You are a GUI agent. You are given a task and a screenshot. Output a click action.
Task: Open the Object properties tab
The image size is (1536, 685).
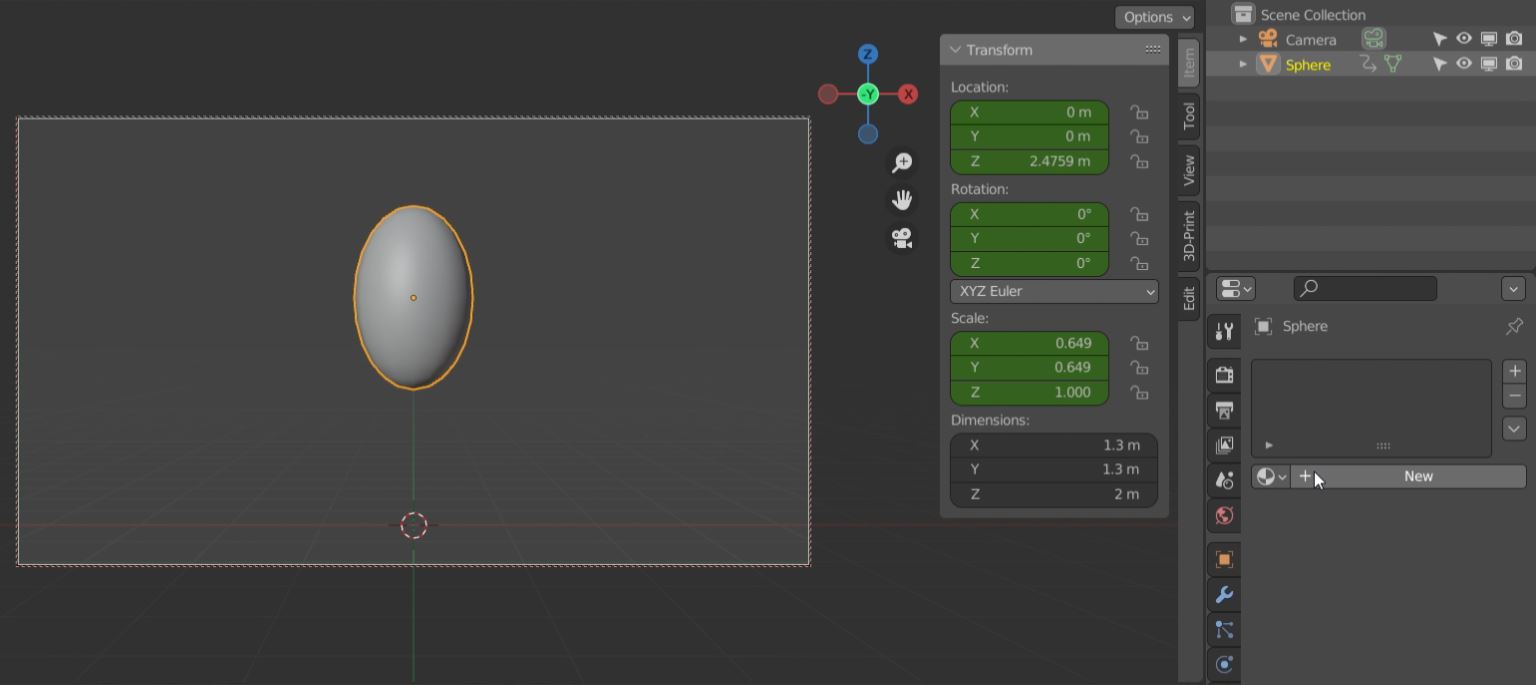coord(1224,559)
